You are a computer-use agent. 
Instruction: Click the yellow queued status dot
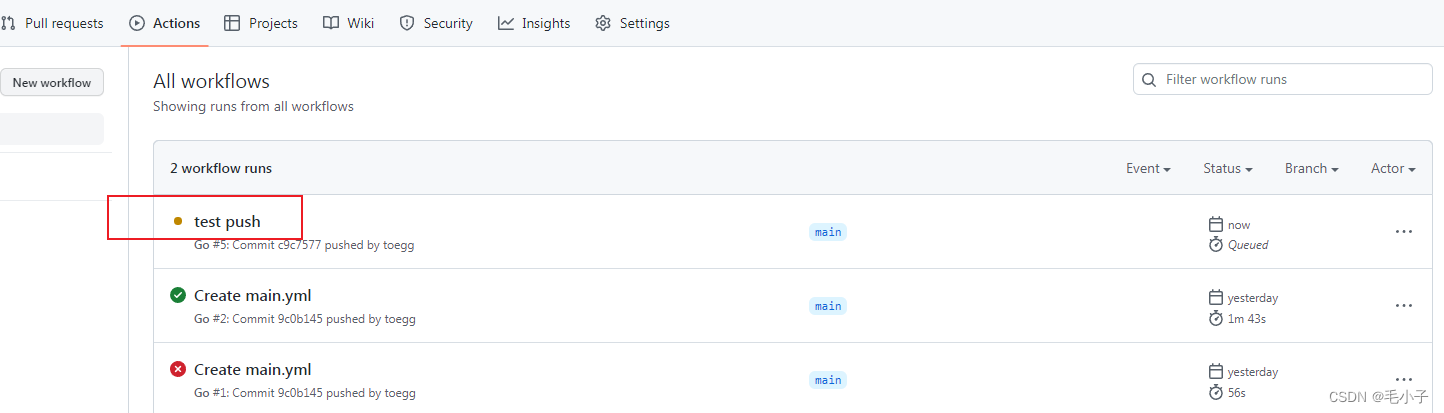tap(178, 221)
